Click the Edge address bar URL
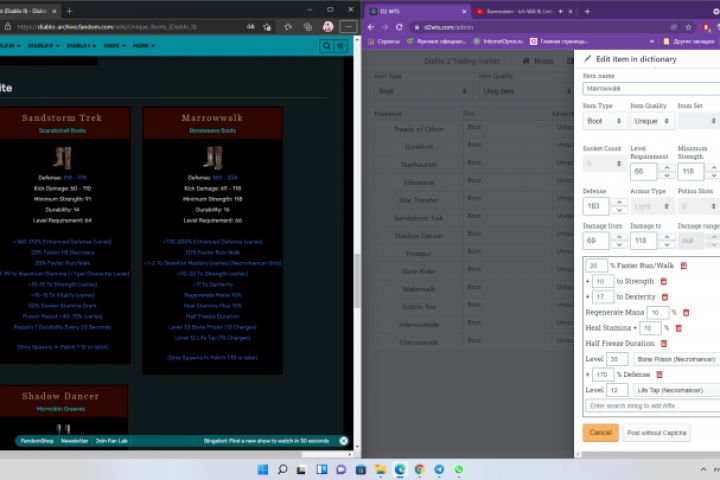 point(107,27)
